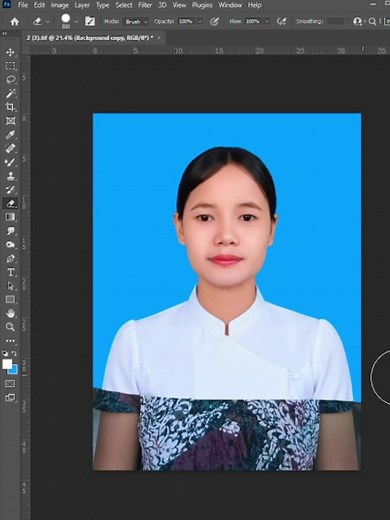Click the white foreground color swatch
The width and height of the screenshot is (390, 520).
click(7, 364)
